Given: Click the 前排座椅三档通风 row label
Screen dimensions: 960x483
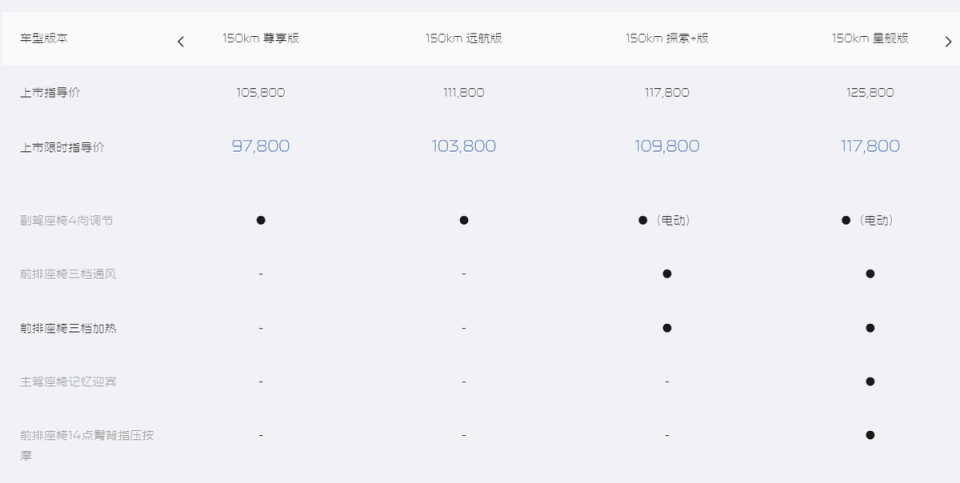Looking at the screenshot, I should 68,274.
